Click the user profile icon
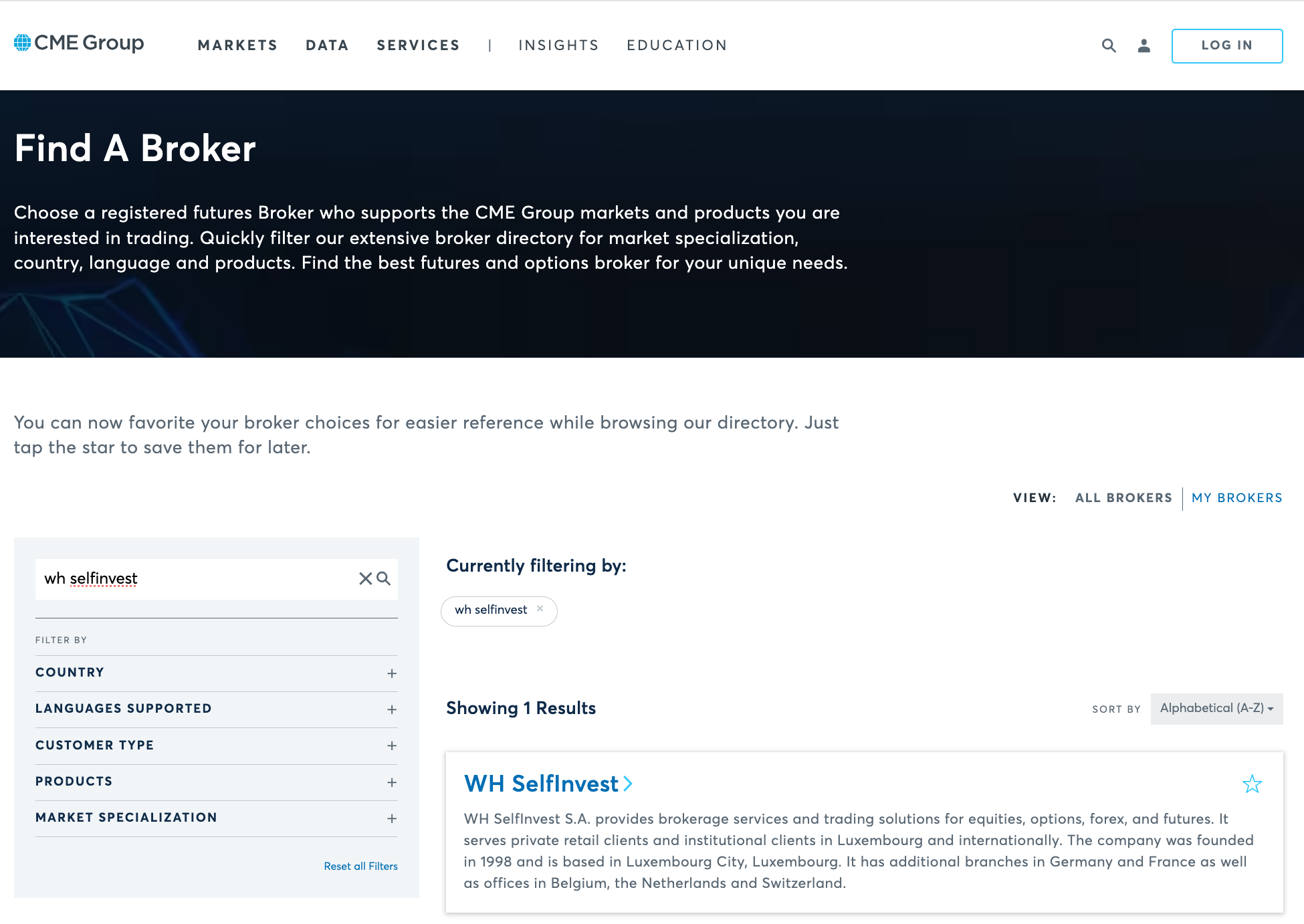1304x924 pixels. click(x=1144, y=45)
